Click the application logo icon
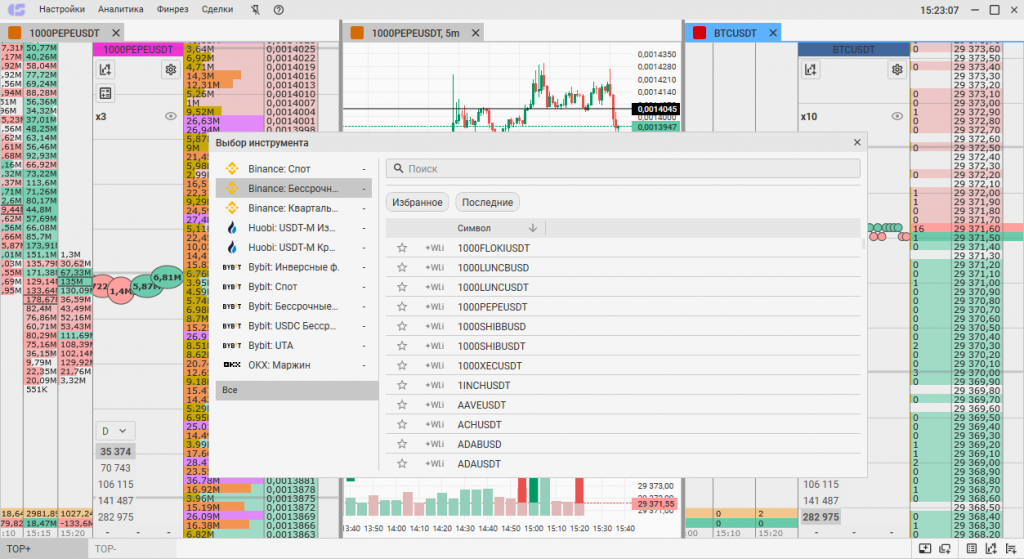Viewport: 1024px width, 559px height. point(16,9)
